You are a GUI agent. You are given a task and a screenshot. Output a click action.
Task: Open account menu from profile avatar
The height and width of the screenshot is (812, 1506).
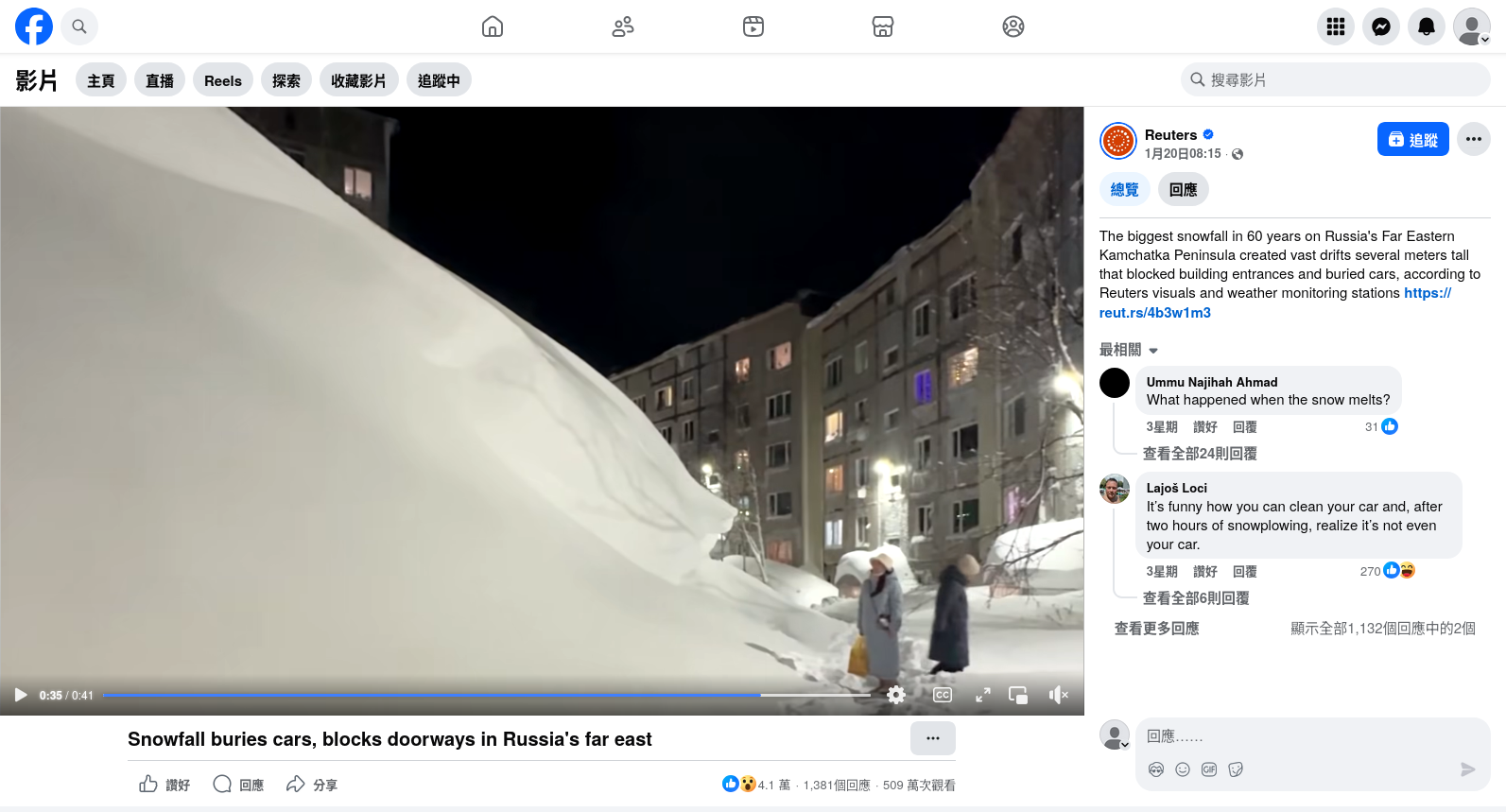pos(1471,26)
